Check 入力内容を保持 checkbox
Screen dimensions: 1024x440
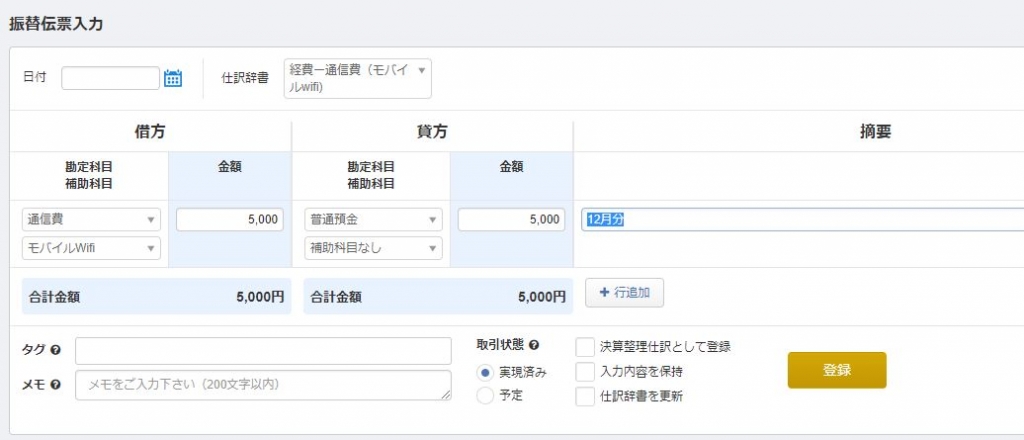[x=585, y=371]
